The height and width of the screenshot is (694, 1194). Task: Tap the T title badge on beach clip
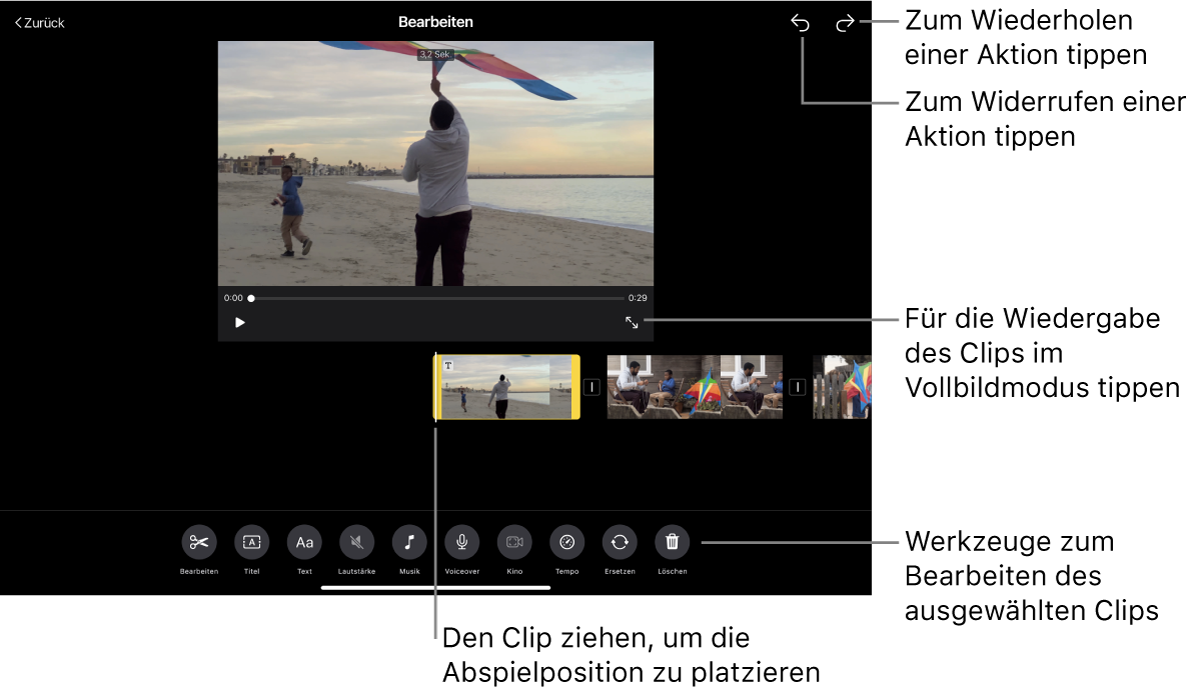(x=449, y=366)
